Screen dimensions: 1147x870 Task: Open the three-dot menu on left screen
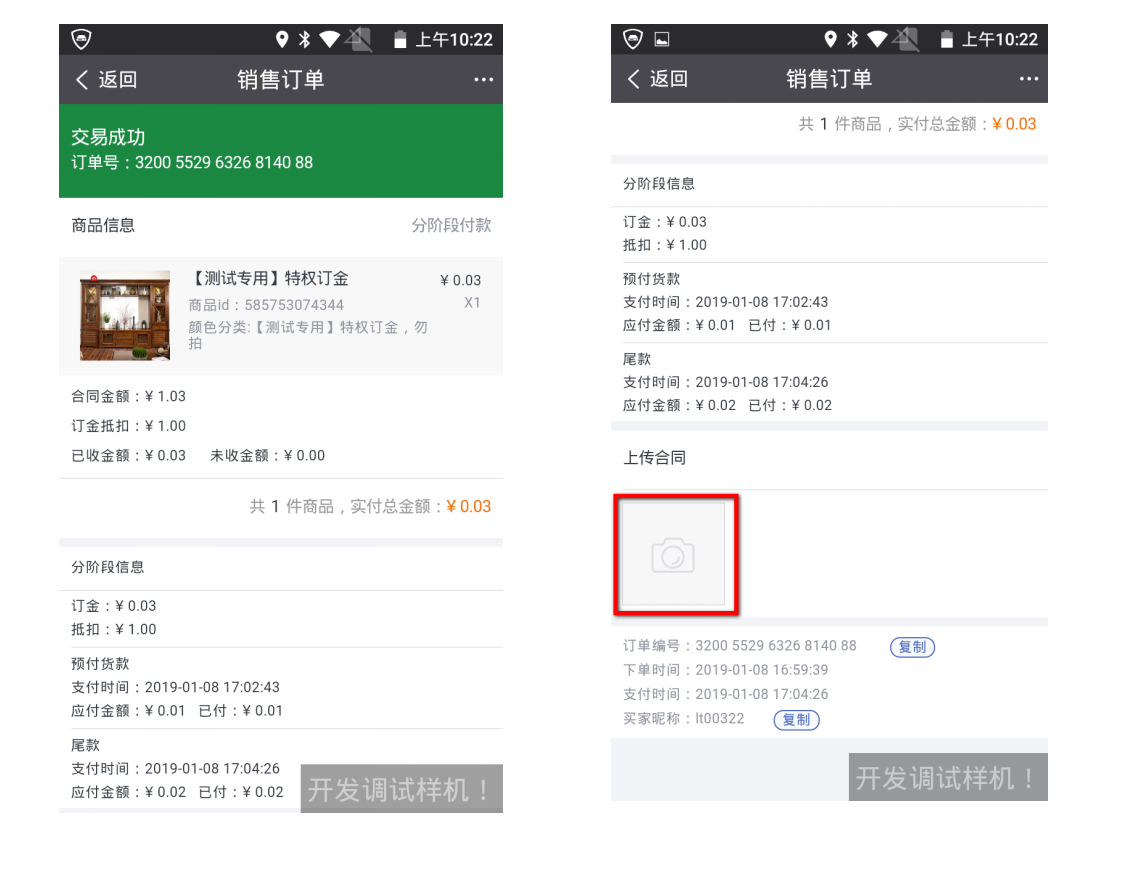click(484, 79)
